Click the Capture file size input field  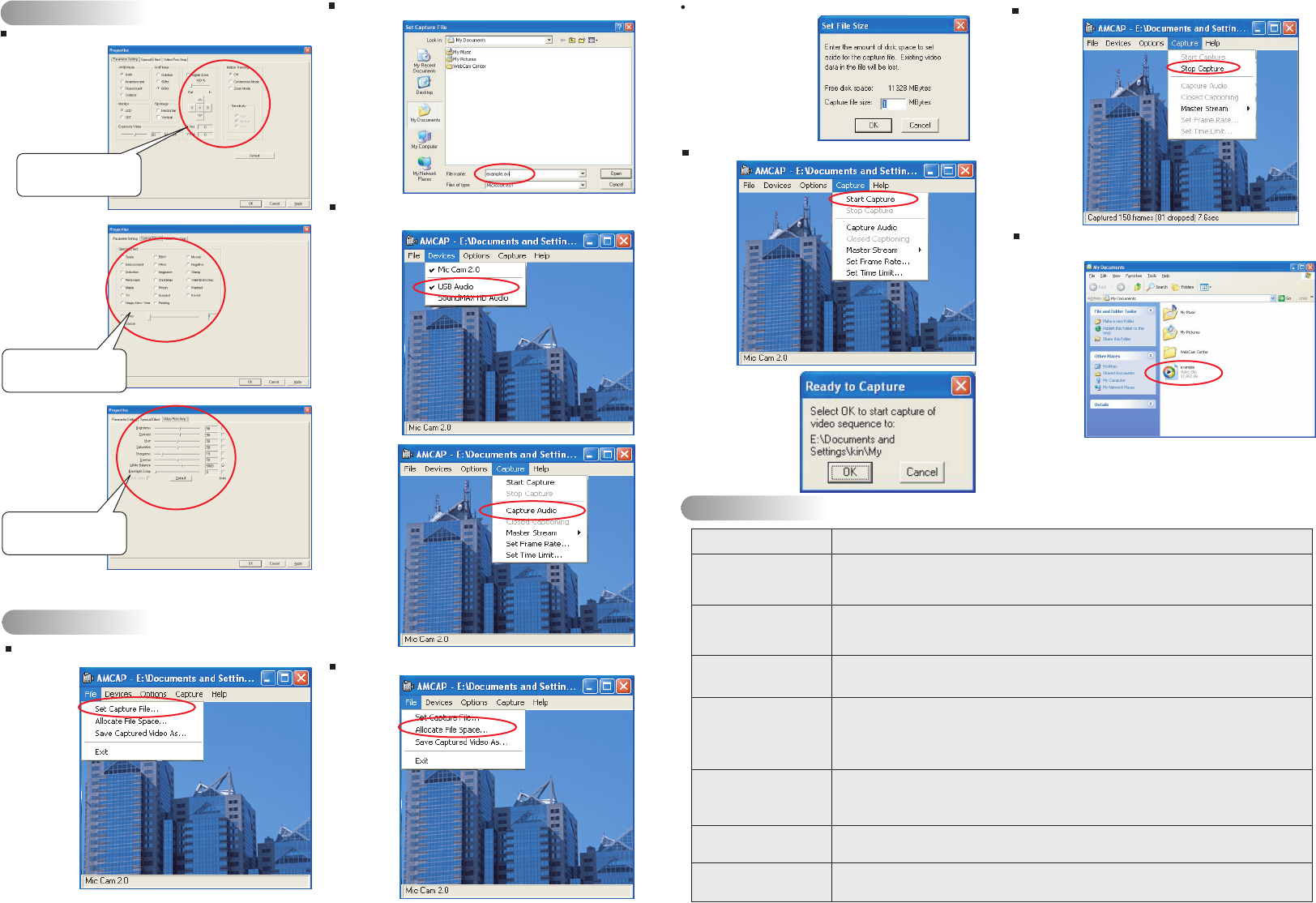tap(893, 103)
